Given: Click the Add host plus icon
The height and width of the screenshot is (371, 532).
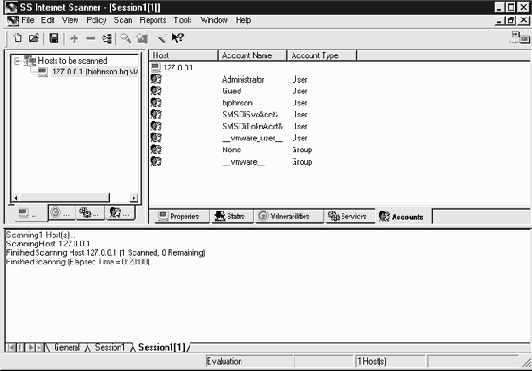Looking at the screenshot, I should coord(74,39).
